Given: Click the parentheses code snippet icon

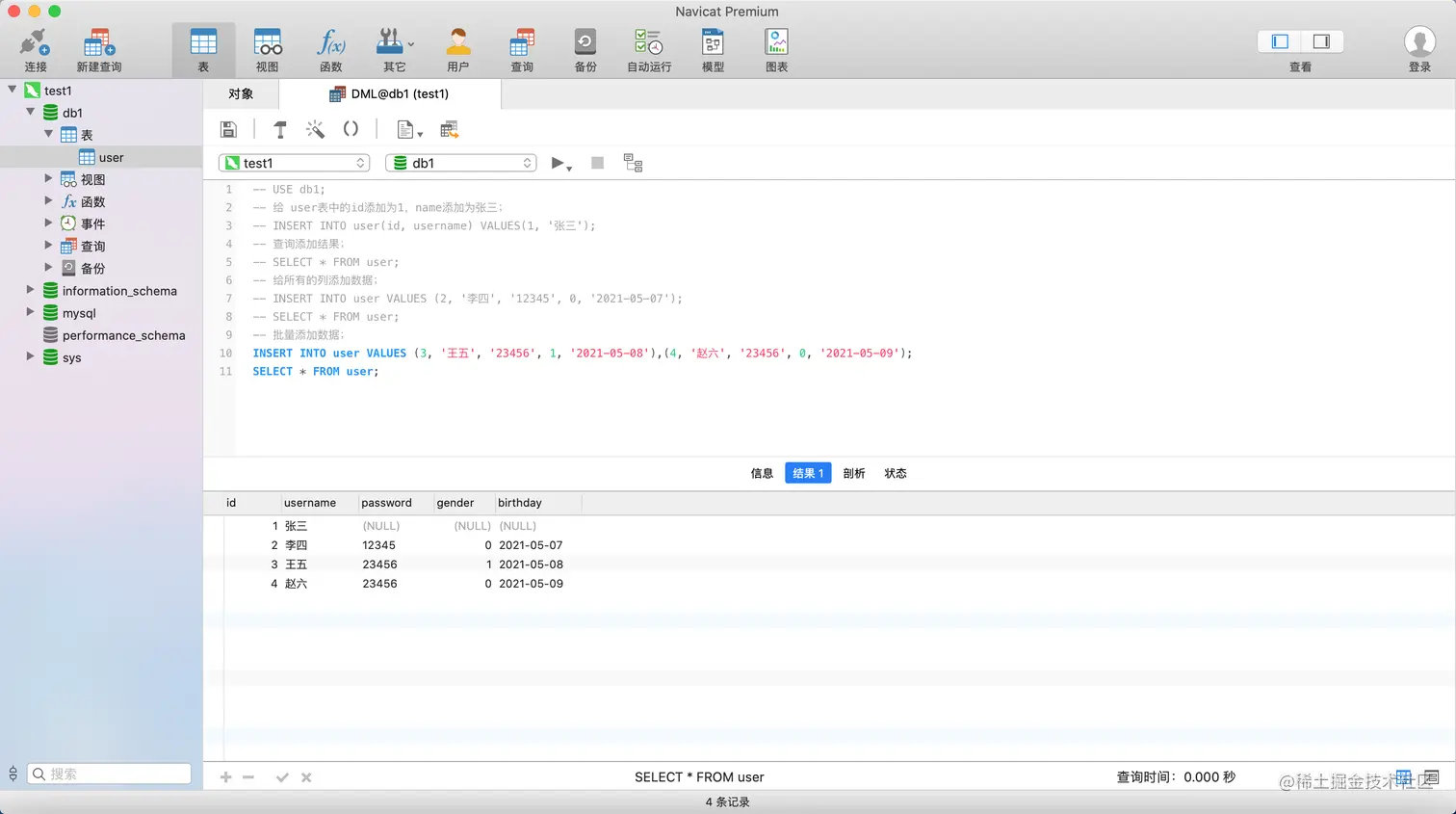Looking at the screenshot, I should tap(351, 129).
